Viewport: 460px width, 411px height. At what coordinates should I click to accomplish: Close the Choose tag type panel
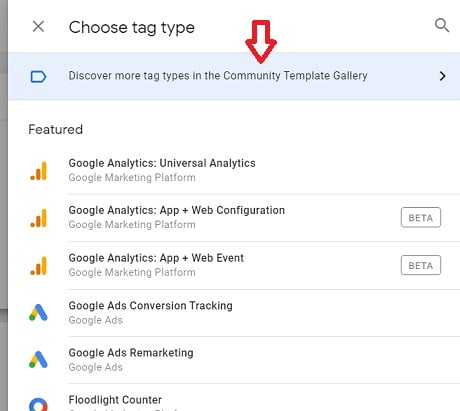point(38,26)
